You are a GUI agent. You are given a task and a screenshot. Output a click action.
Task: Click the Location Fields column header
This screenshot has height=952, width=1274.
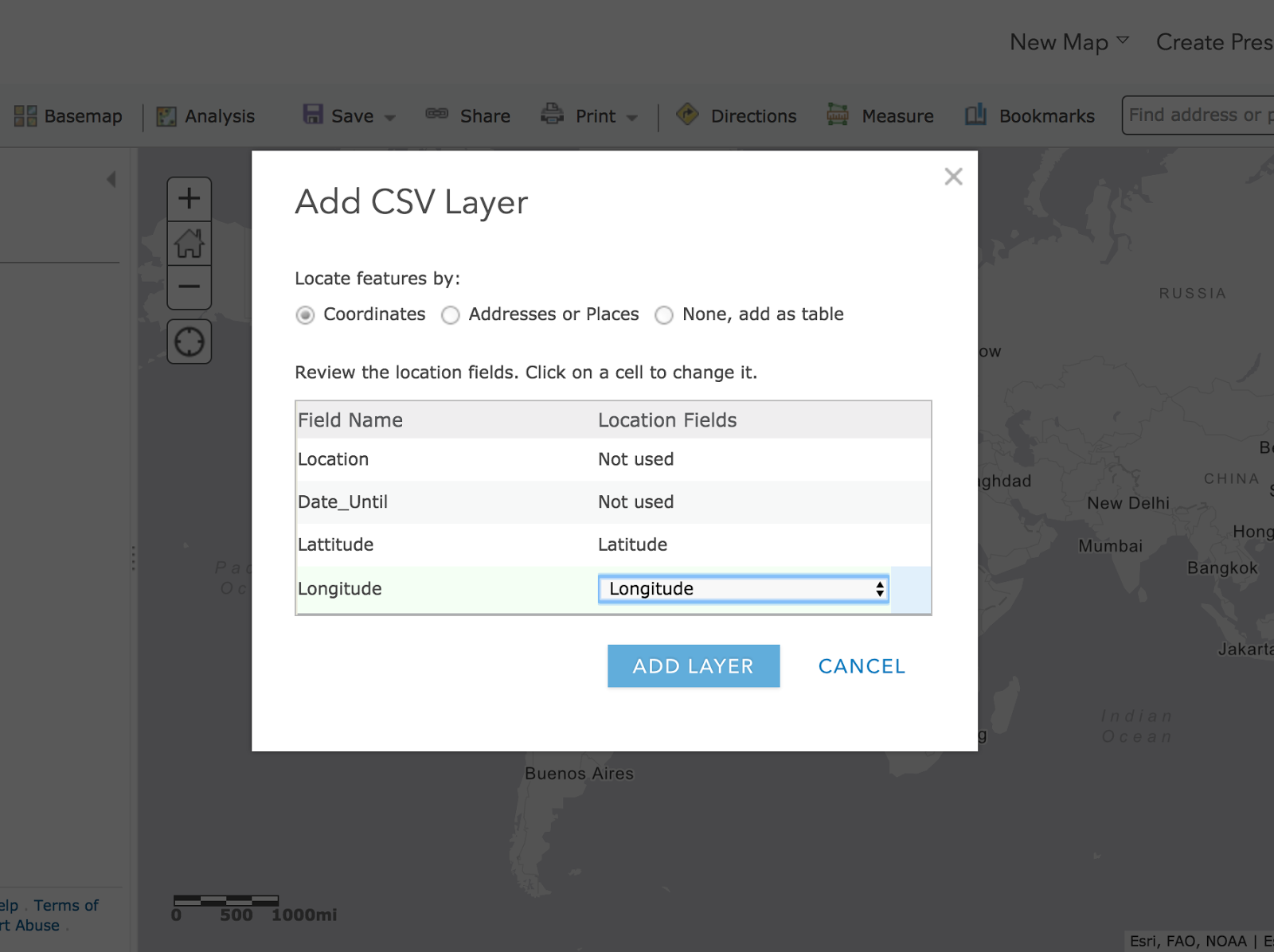click(667, 420)
